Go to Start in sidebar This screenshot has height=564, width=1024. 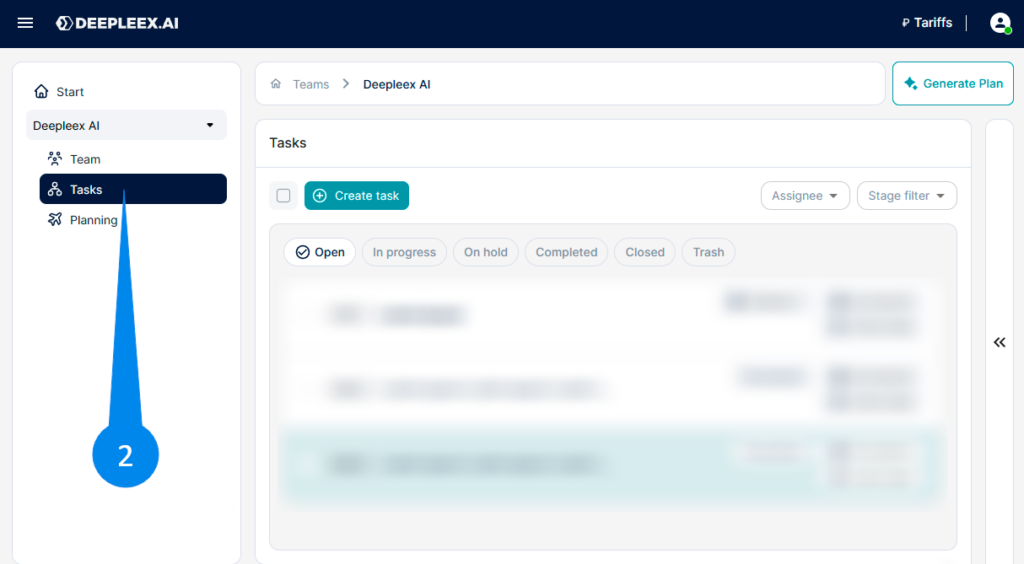coord(59,91)
